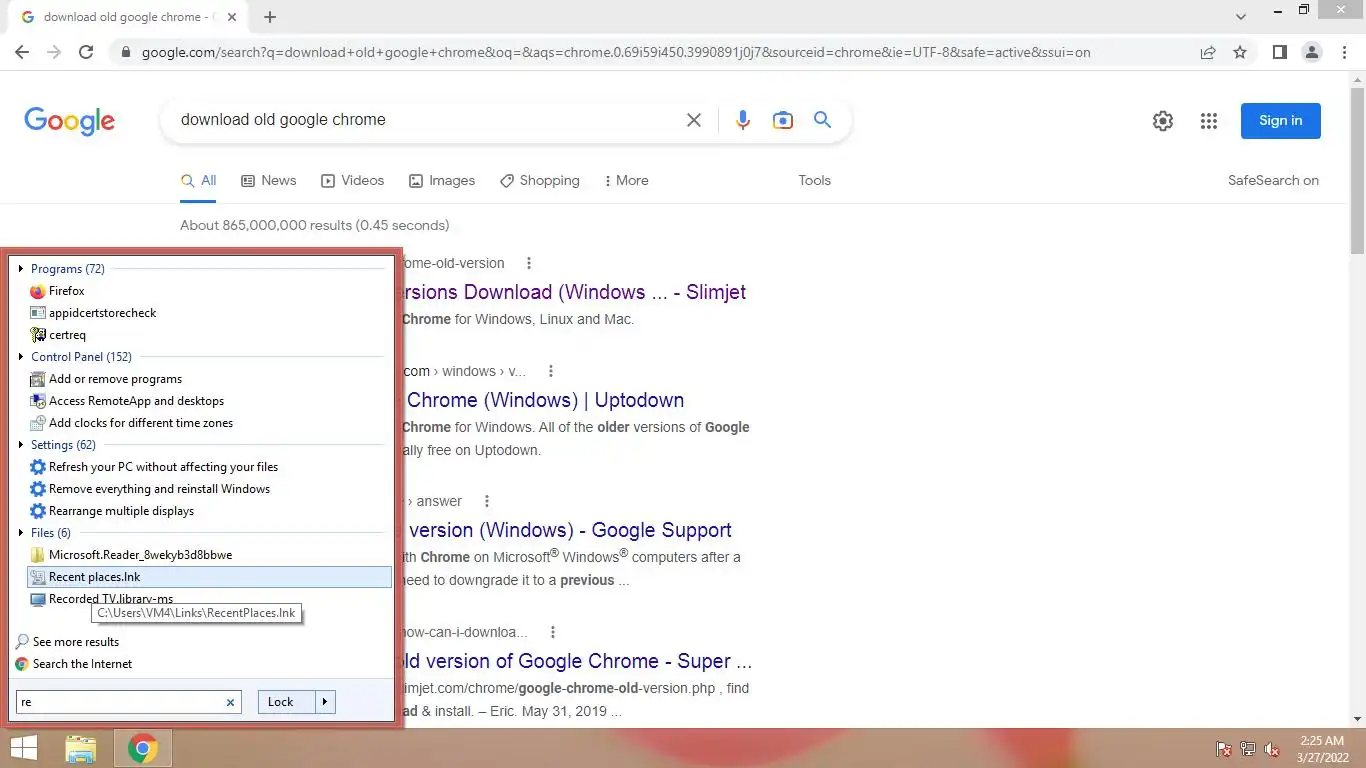Click the Tools button

tap(814, 181)
